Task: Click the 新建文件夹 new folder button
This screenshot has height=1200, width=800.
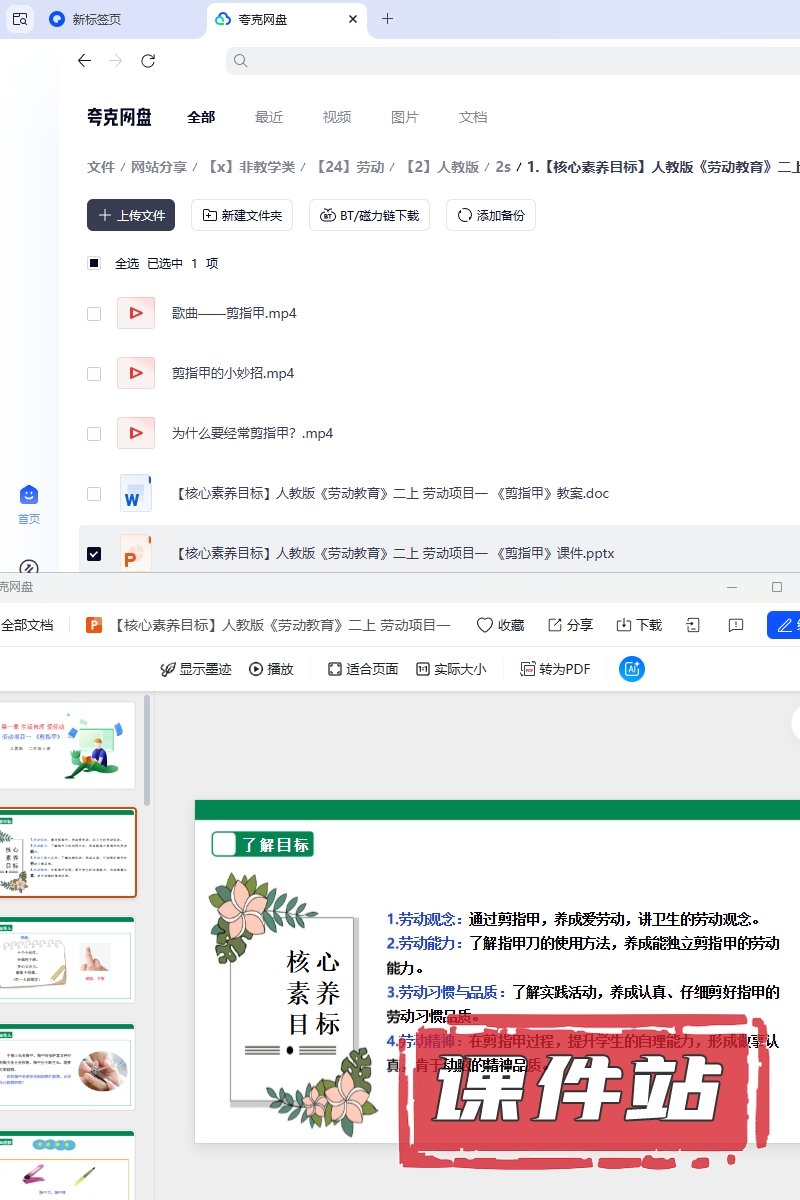Action: pos(242,215)
